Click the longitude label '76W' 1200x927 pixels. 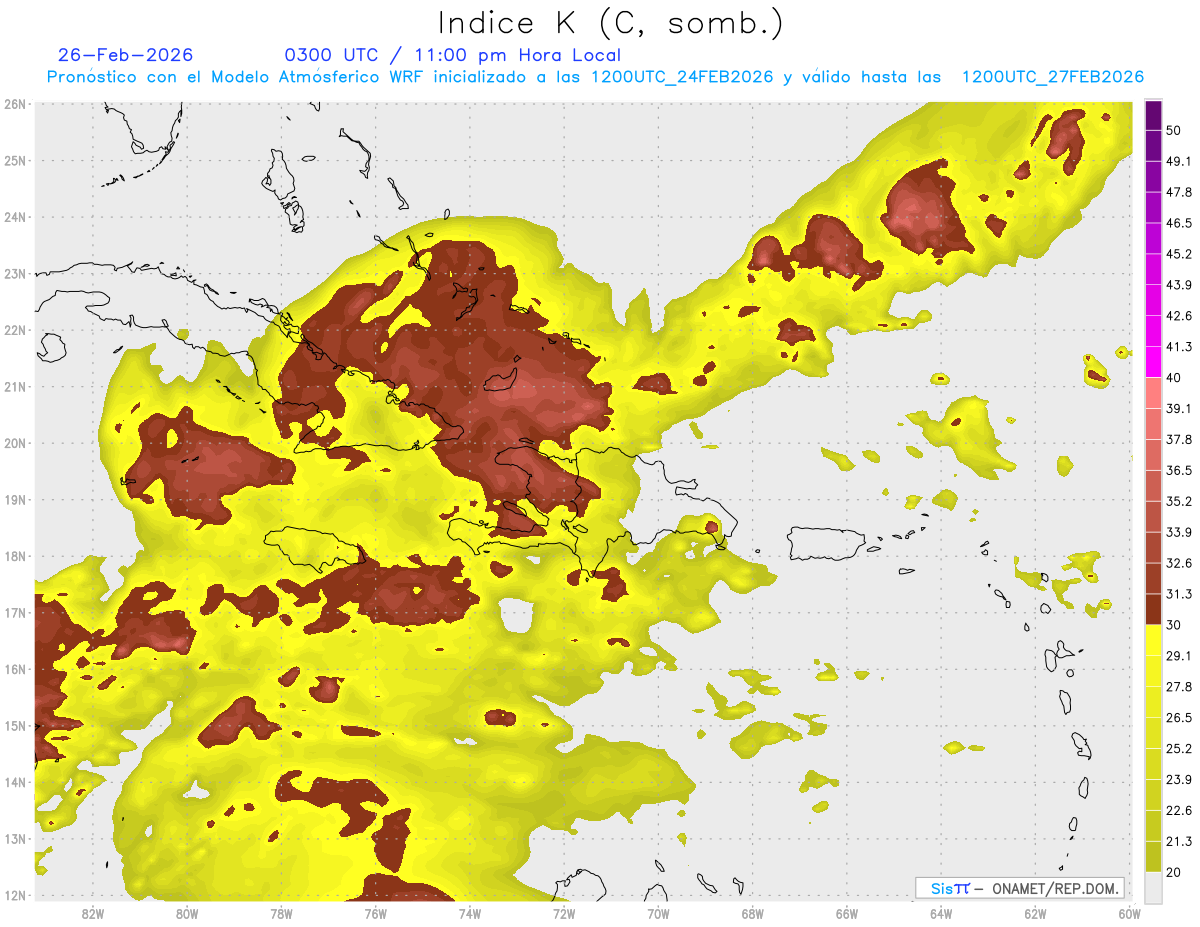375,913
